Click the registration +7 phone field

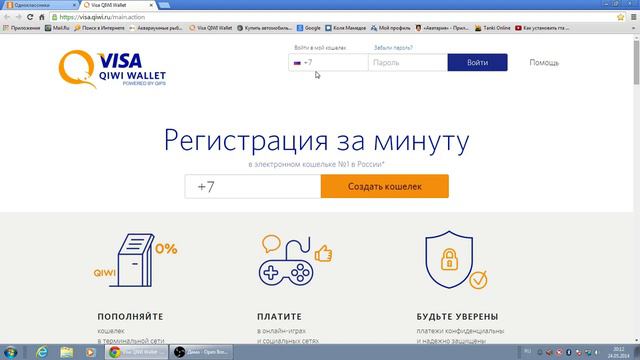coord(253,187)
